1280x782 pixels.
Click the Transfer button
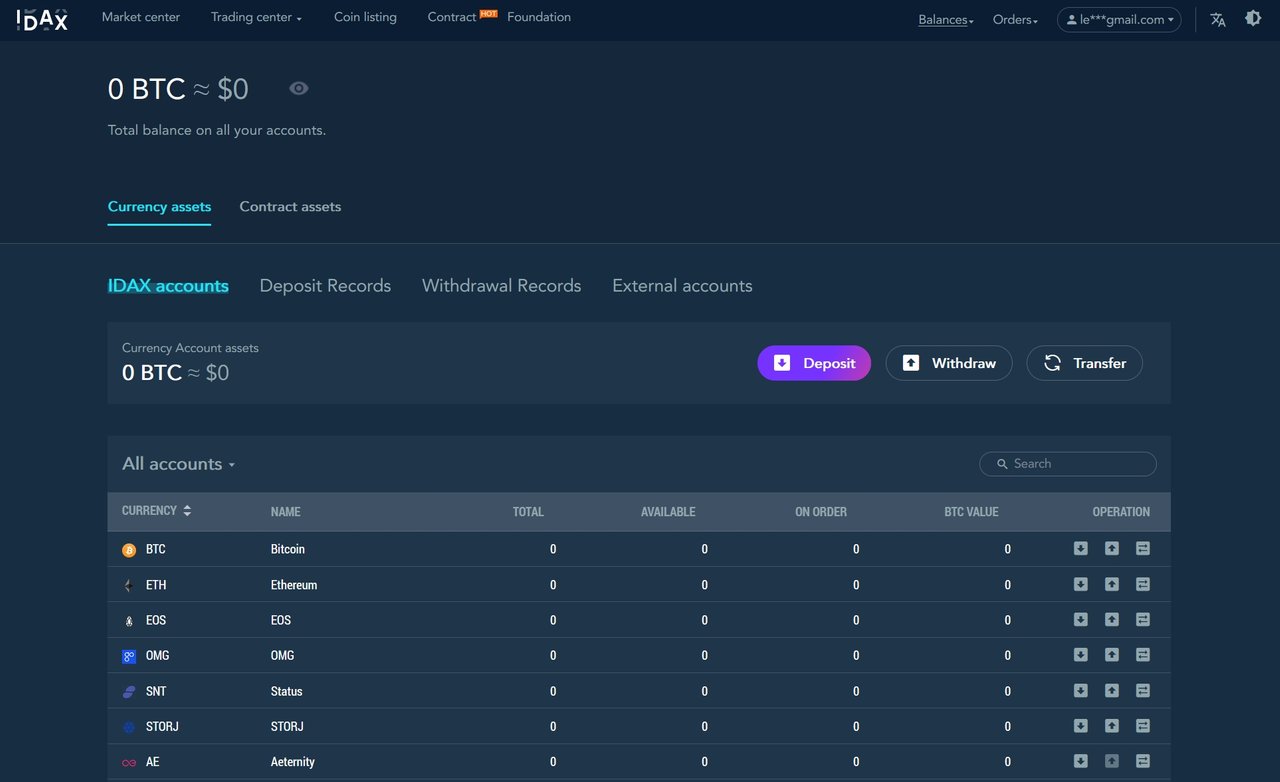coord(1085,363)
